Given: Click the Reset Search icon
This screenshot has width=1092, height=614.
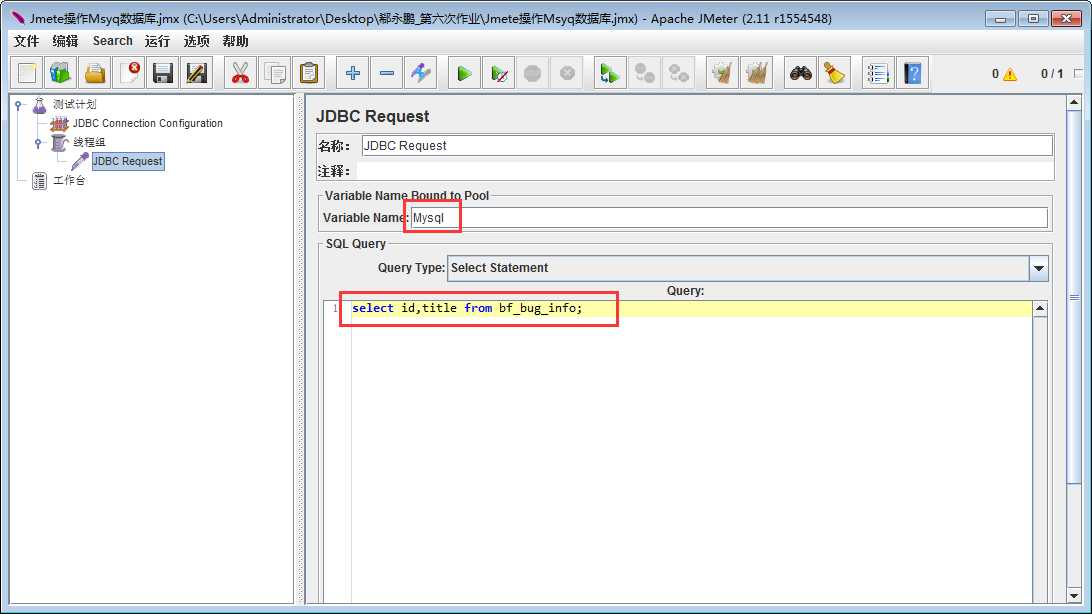Looking at the screenshot, I should (834, 73).
